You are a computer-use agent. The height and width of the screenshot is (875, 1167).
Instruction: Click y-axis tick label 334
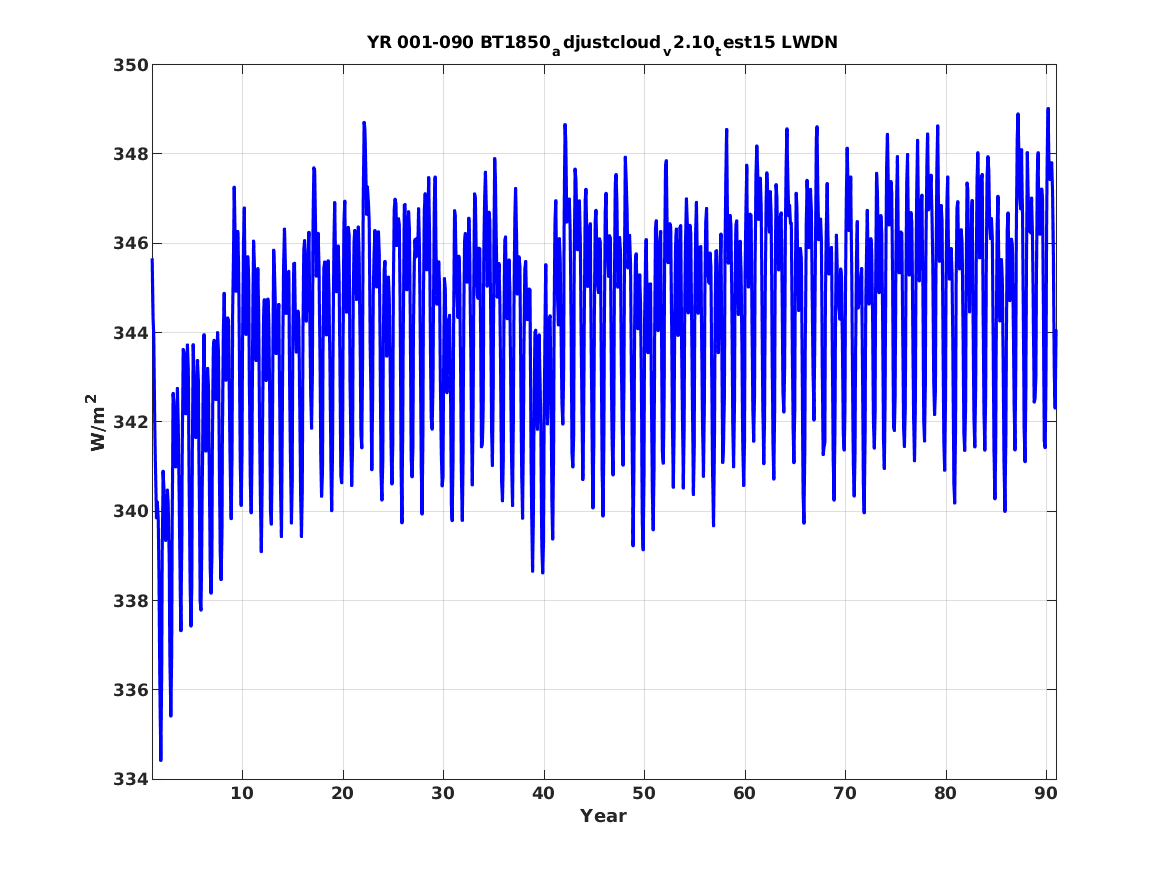coord(130,779)
